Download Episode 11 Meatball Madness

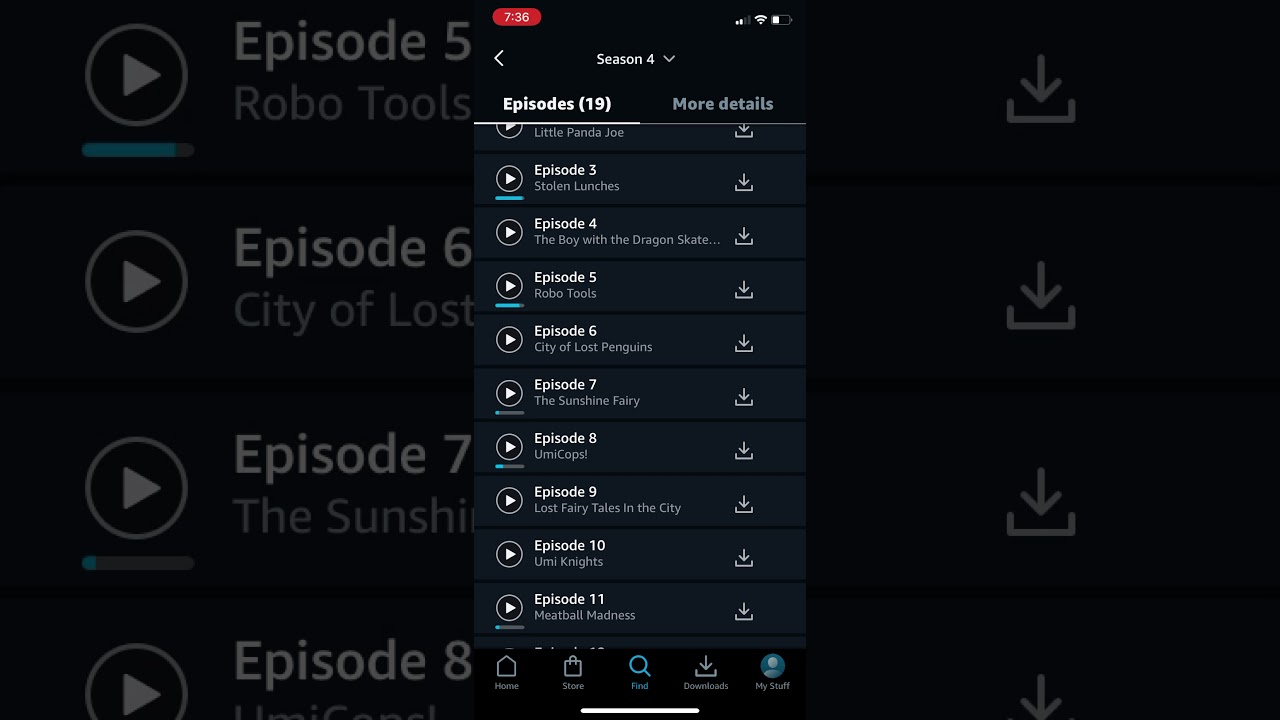point(743,611)
